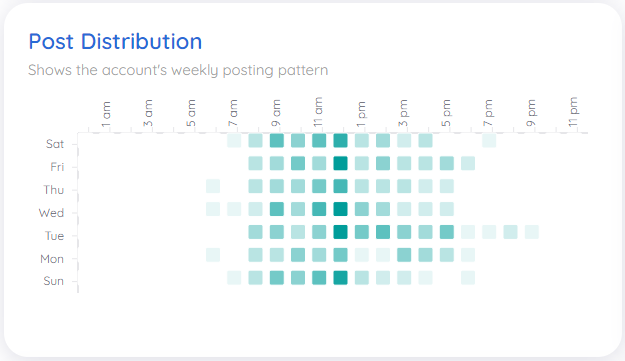Click the Saturday 7 pm heatmap cell
625x361 pixels.
coord(489,141)
